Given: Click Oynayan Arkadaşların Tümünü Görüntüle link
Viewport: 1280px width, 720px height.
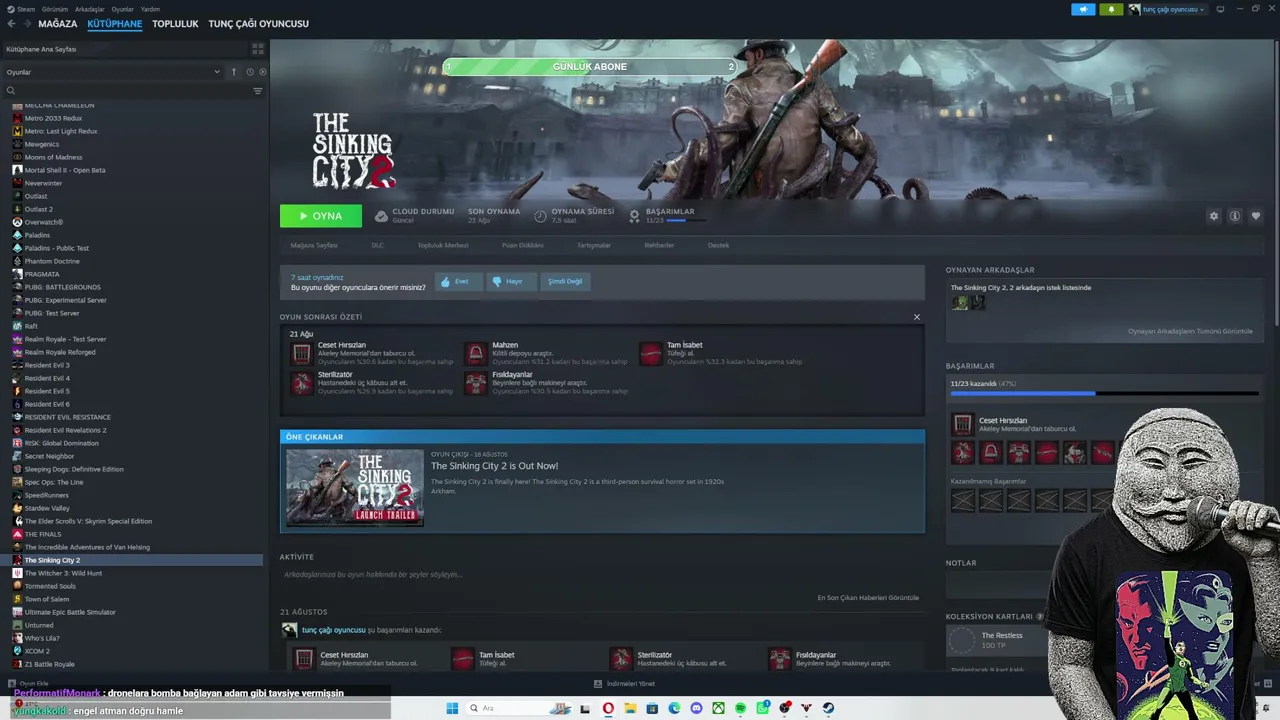Looking at the screenshot, I should pos(1190,331).
